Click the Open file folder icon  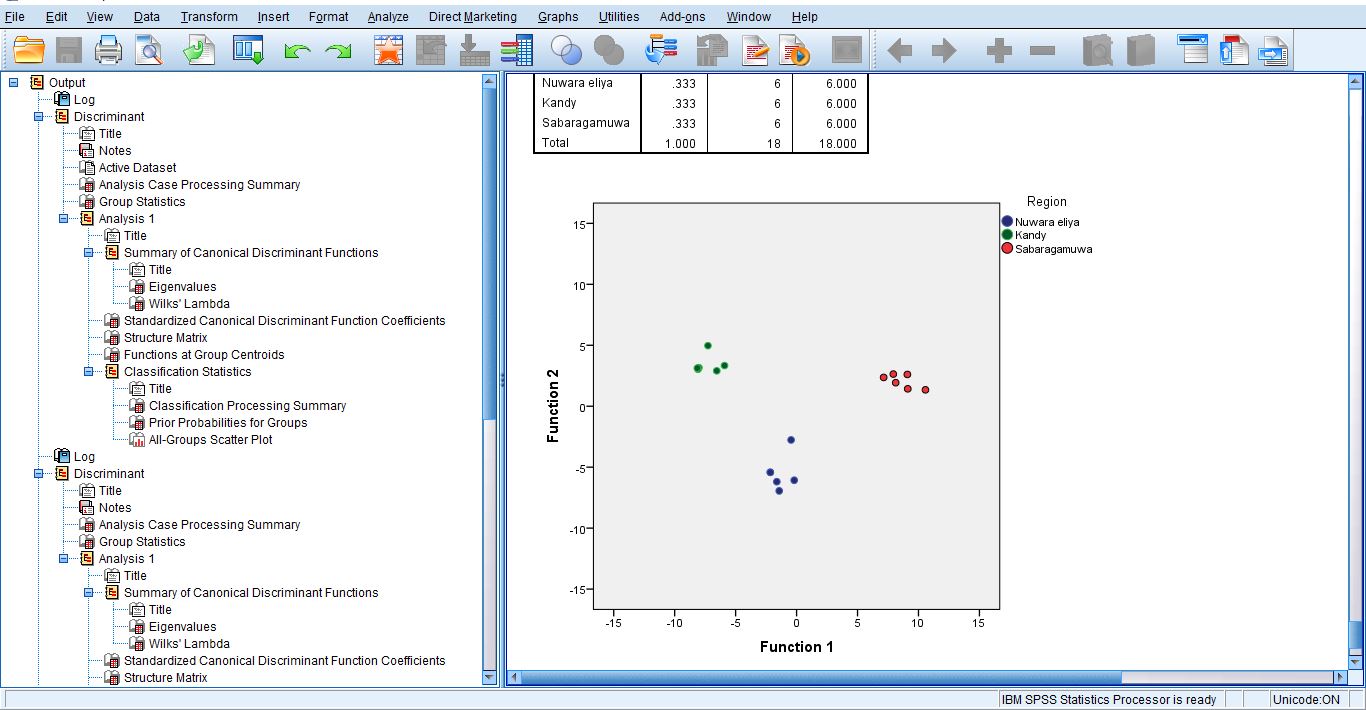(x=30, y=50)
